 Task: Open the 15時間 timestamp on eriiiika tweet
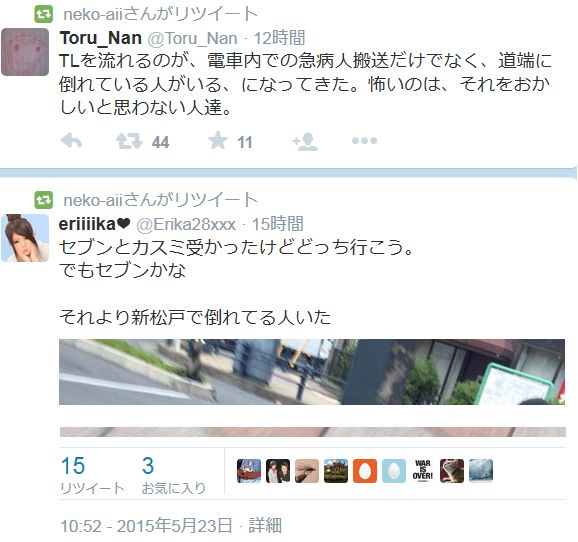coord(278,224)
